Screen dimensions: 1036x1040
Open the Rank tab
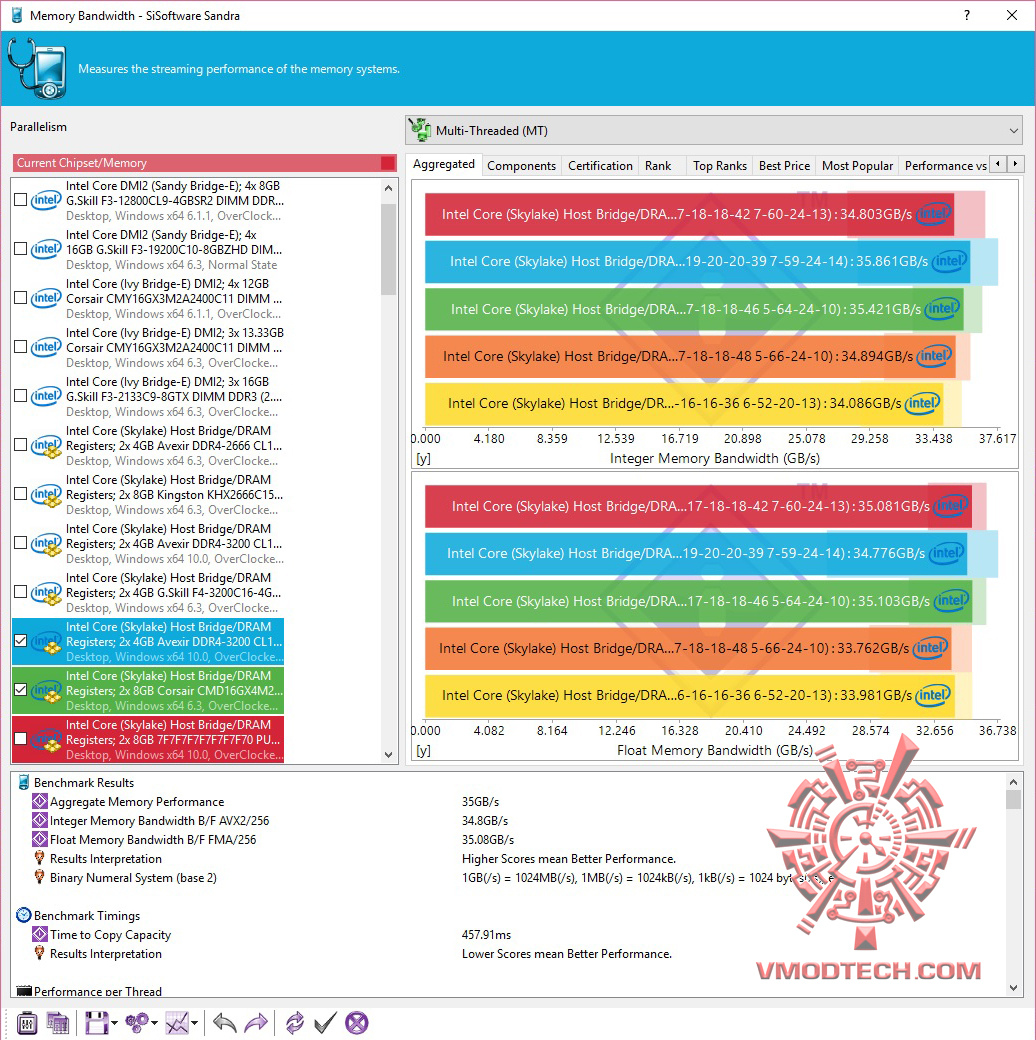[x=658, y=166]
